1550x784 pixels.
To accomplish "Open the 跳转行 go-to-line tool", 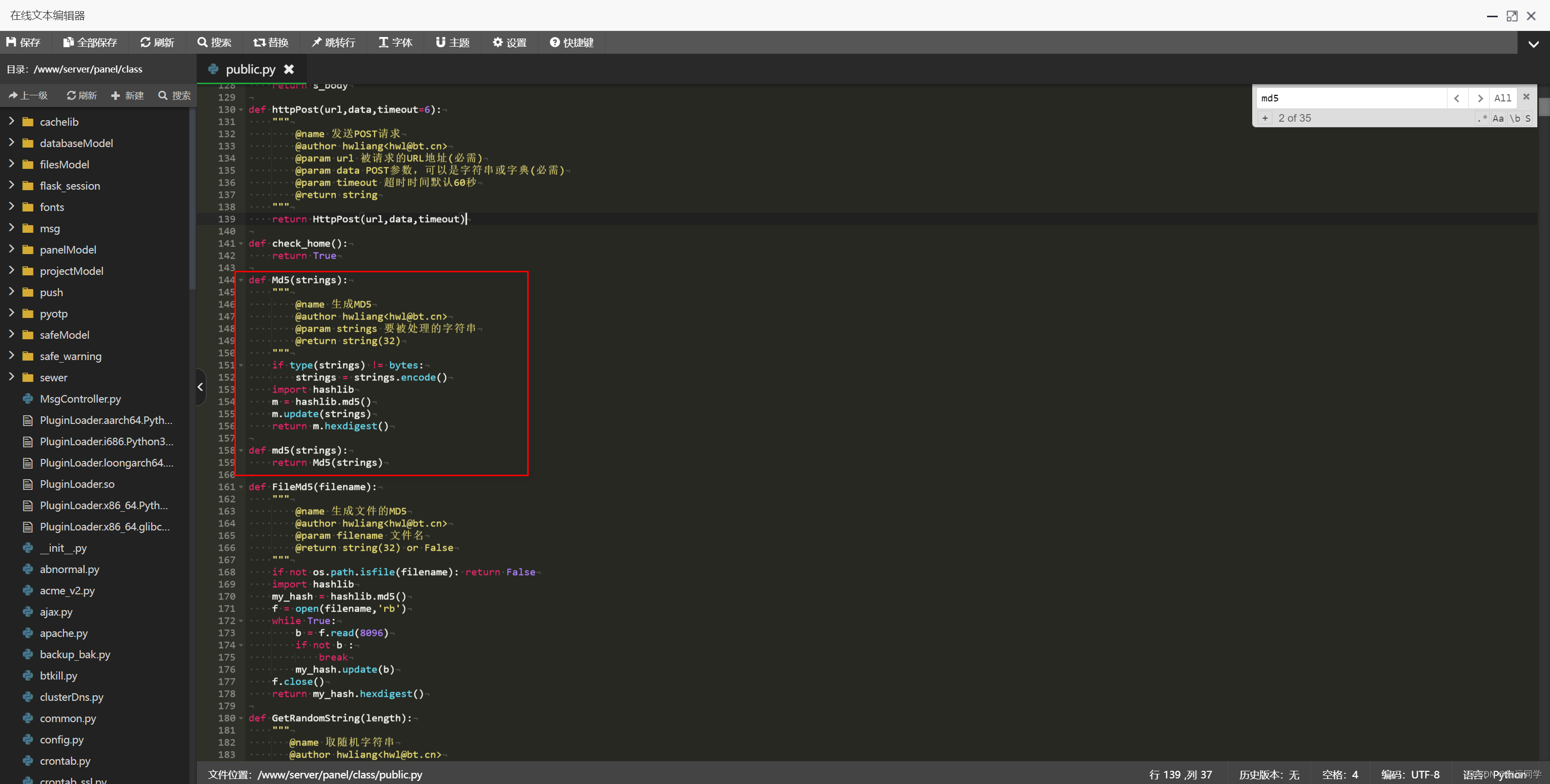I will point(333,42).
